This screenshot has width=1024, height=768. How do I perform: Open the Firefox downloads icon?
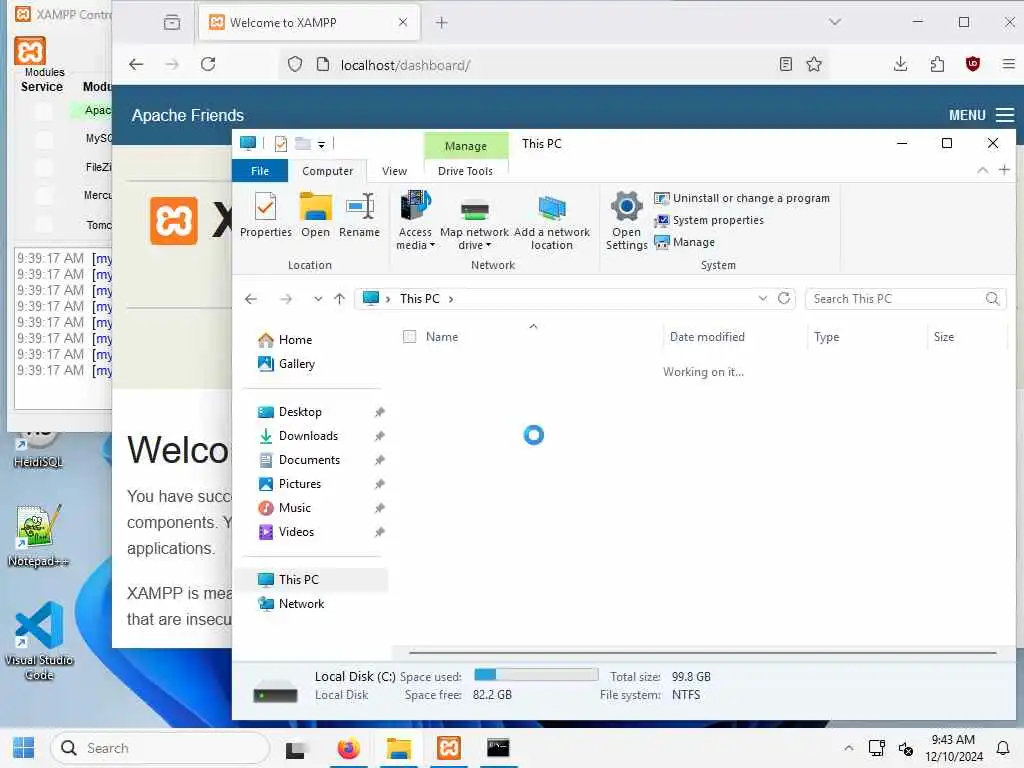pyautogui.click(x=900, y=64)
